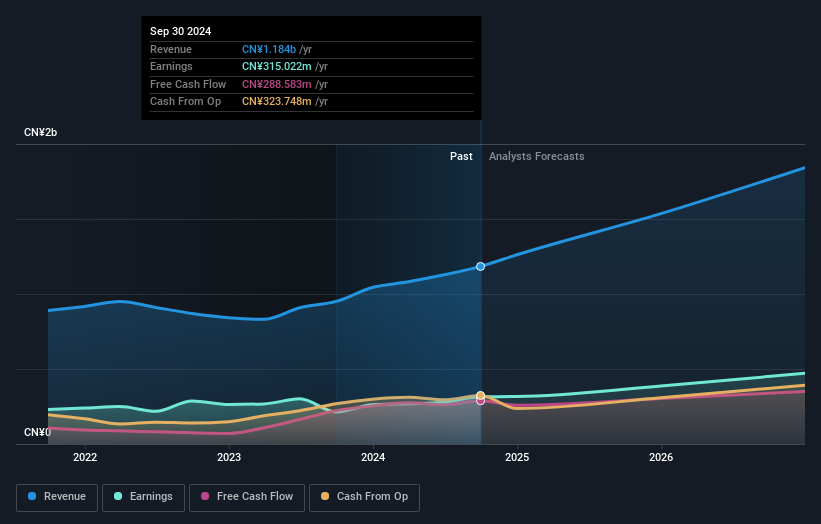This screenshot has height=524, width=821.
Task: Select the CN¥288.583m free cash flow value
Action: tap(284, 84)
